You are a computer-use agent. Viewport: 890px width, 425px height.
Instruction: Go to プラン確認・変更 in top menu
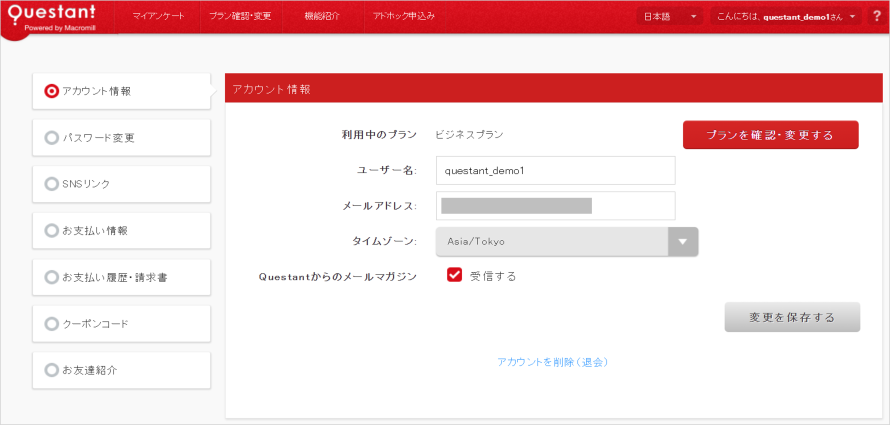[x=241, y=17]
